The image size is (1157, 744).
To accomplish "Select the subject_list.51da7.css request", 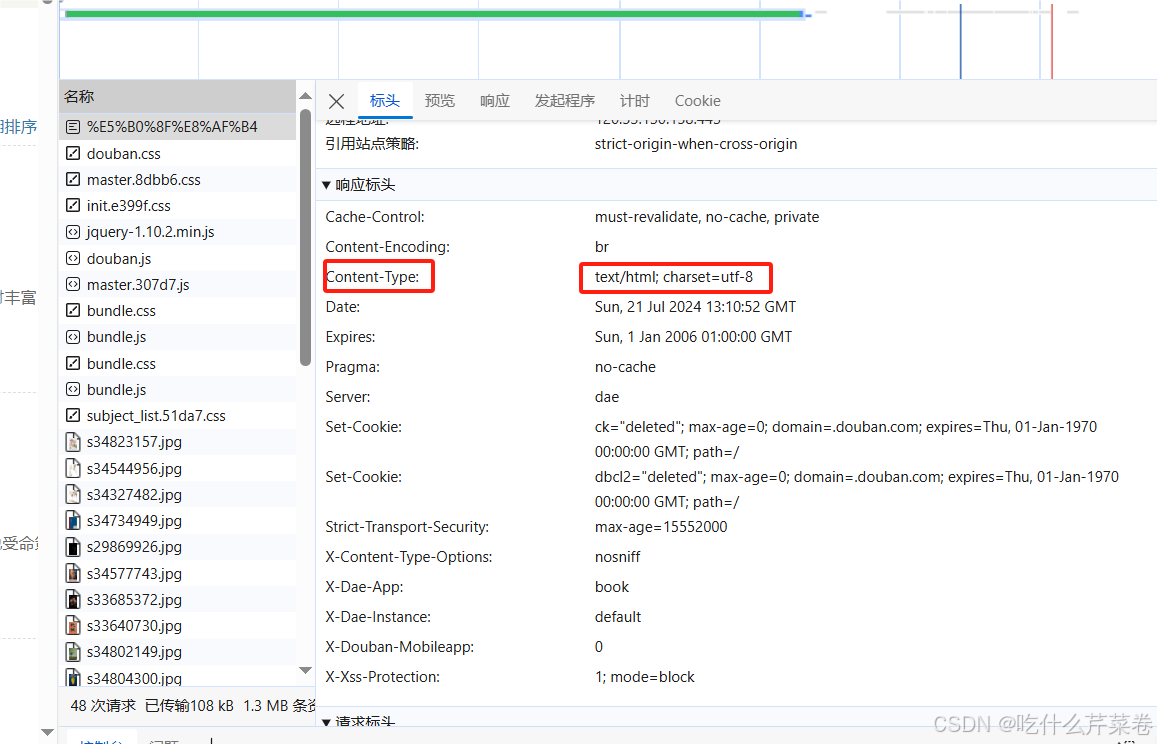I will click(177, 416).
